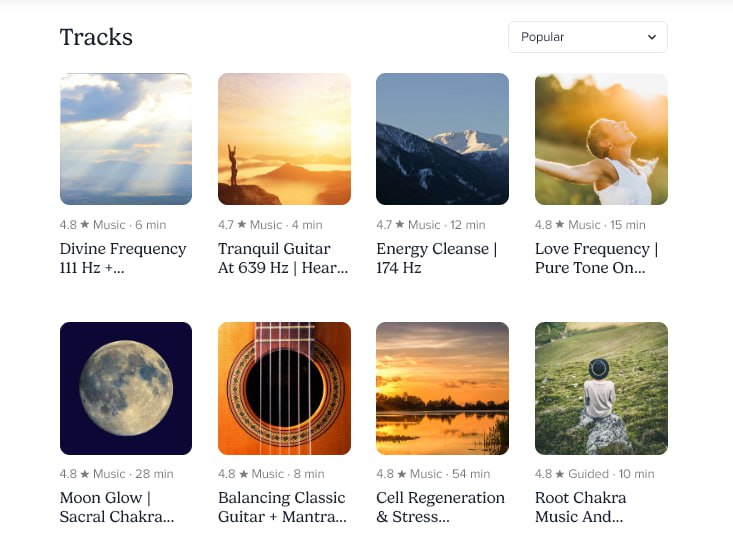Open the lake sunset track thumbnail
The width and height of the screenshot is (733, 540).
click(x=442, y=388)
